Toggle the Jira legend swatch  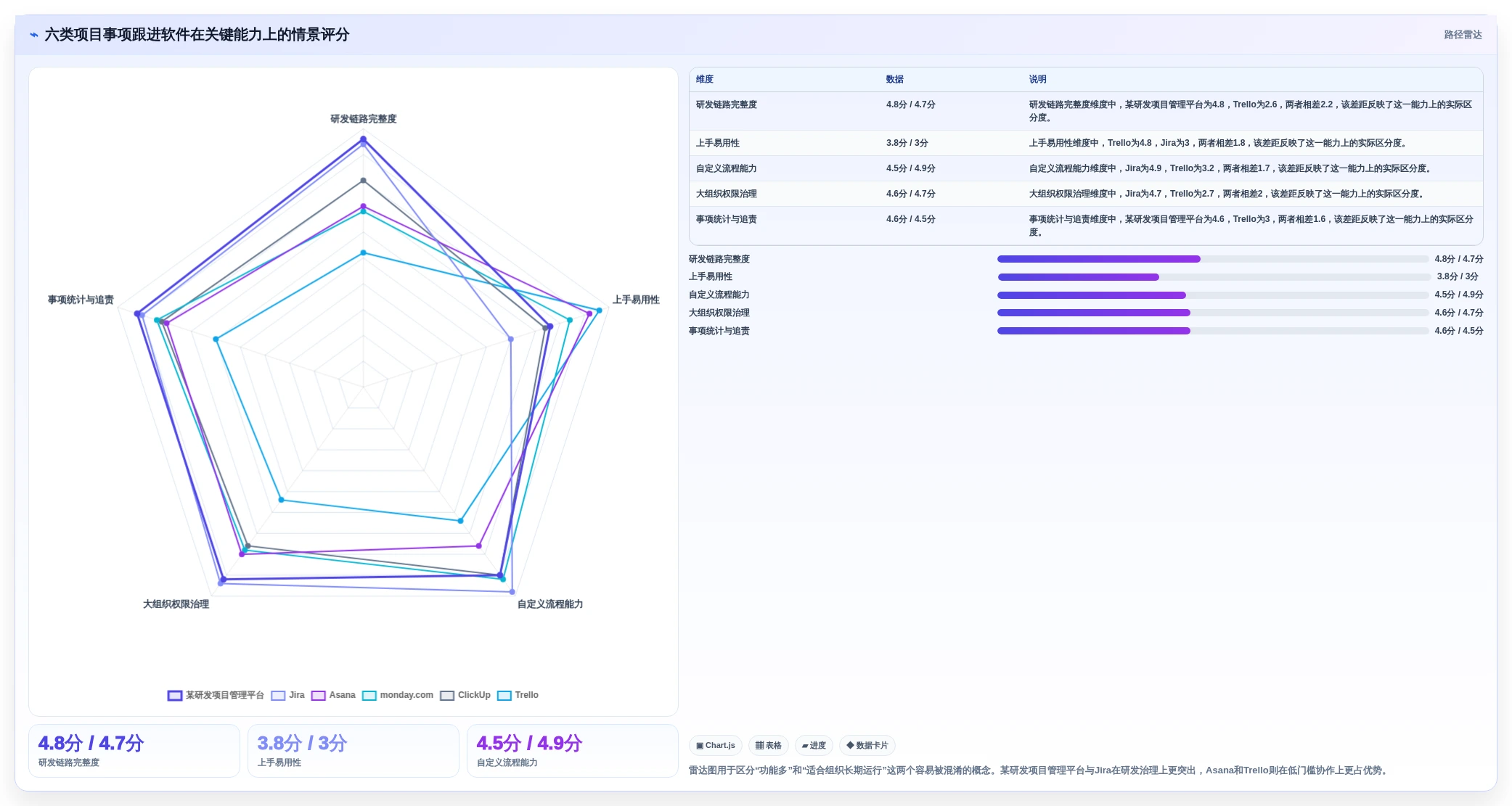pyautogui.click(x=278, y=695)
